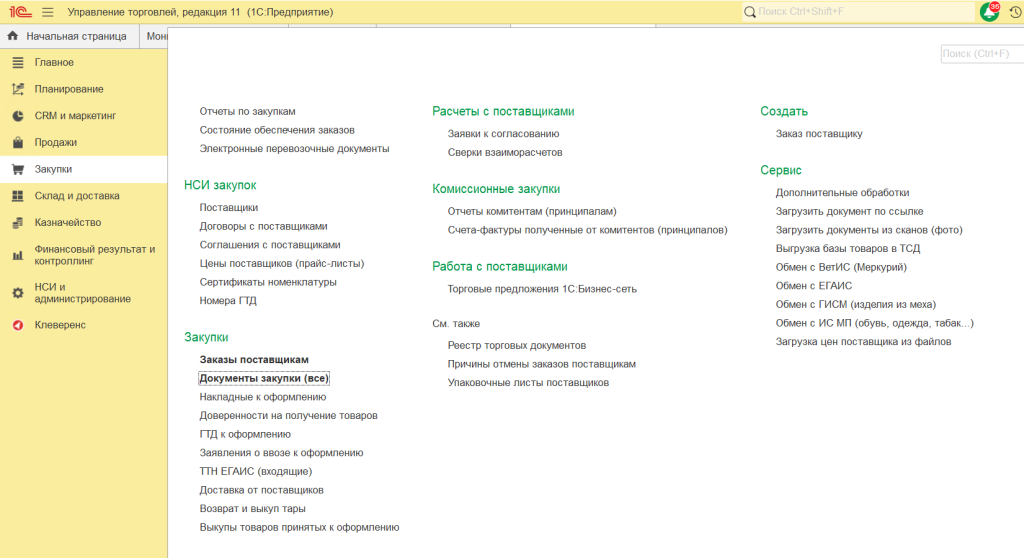Open Сверки взаиморасчетов
Image resolution: width=1024 pixels, height=558 pixels.
click(505, 152)
